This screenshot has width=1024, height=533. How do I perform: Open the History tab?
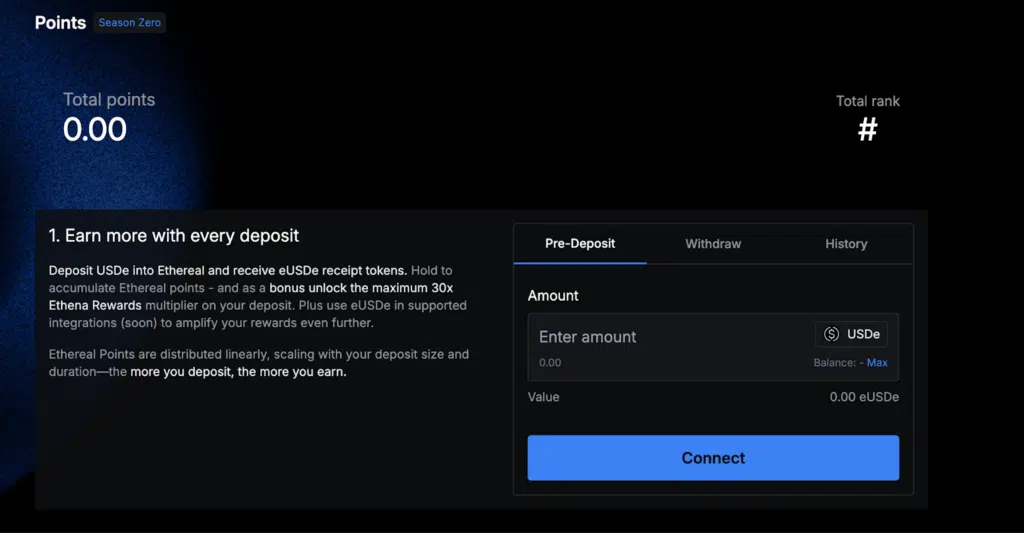click(x=846, y=244)
